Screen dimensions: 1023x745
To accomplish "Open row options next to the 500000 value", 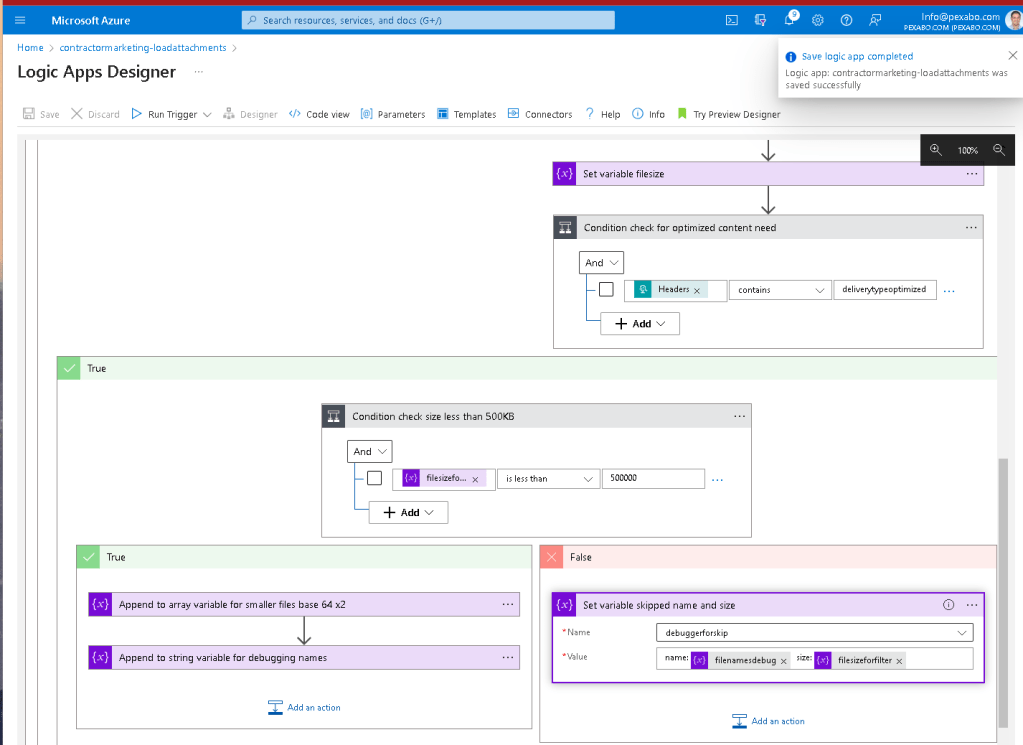I will [x=718, y=479].
